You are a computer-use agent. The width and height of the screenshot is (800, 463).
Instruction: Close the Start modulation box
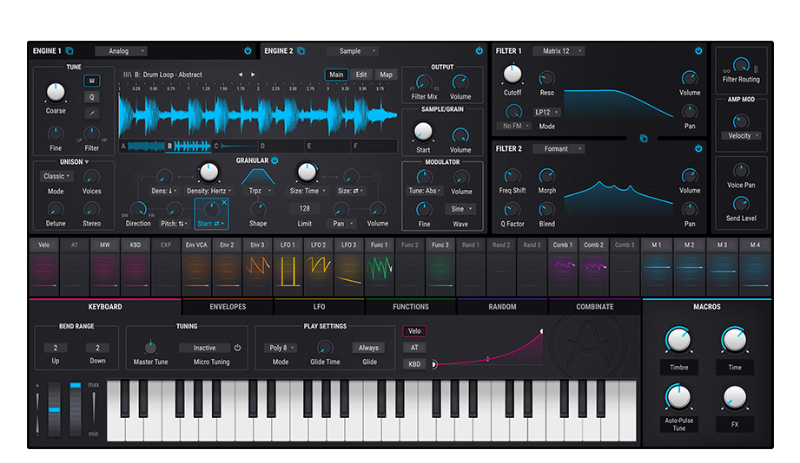pyautogui.click(x=224, y=203)
